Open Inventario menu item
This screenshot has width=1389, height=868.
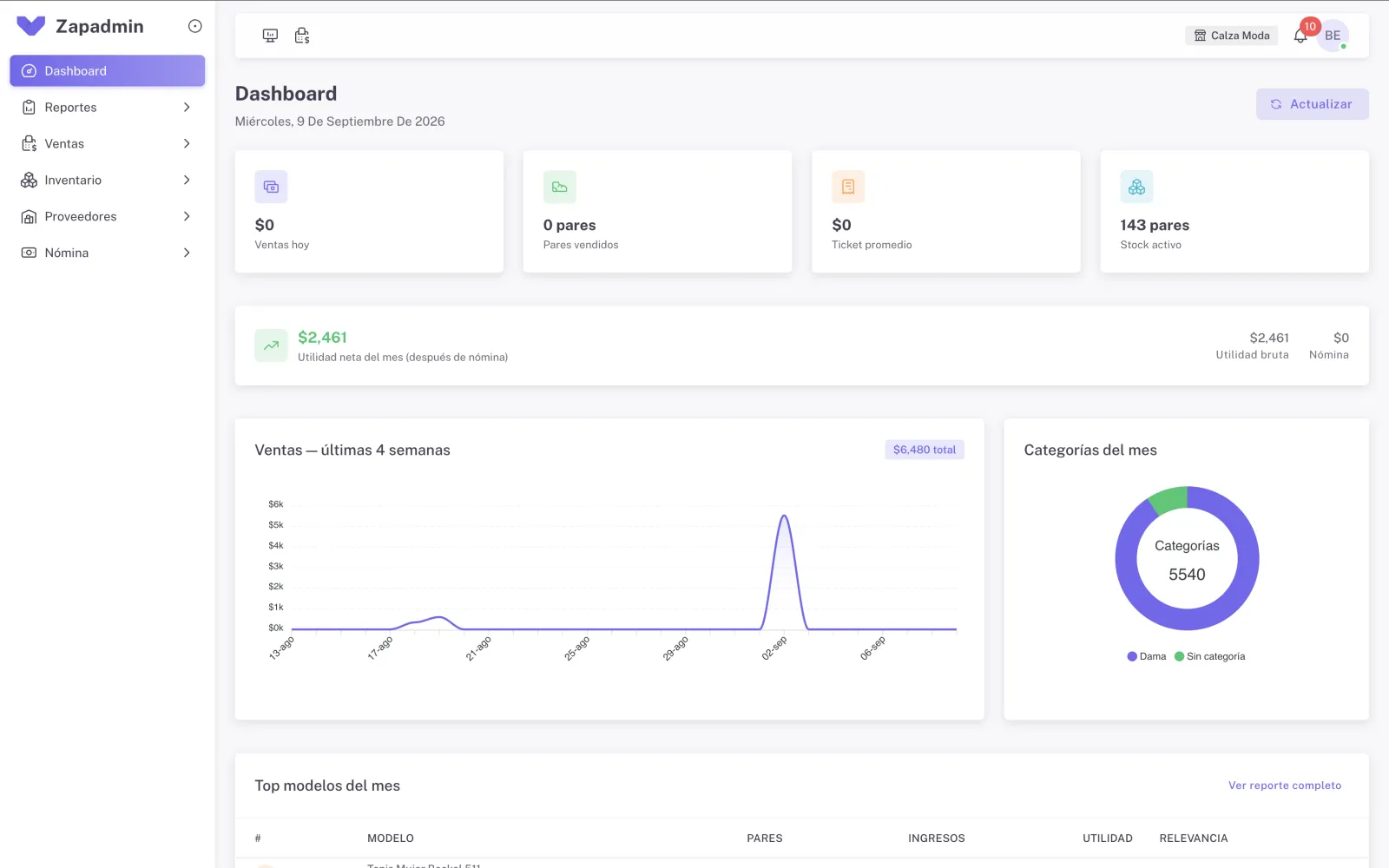108,181
